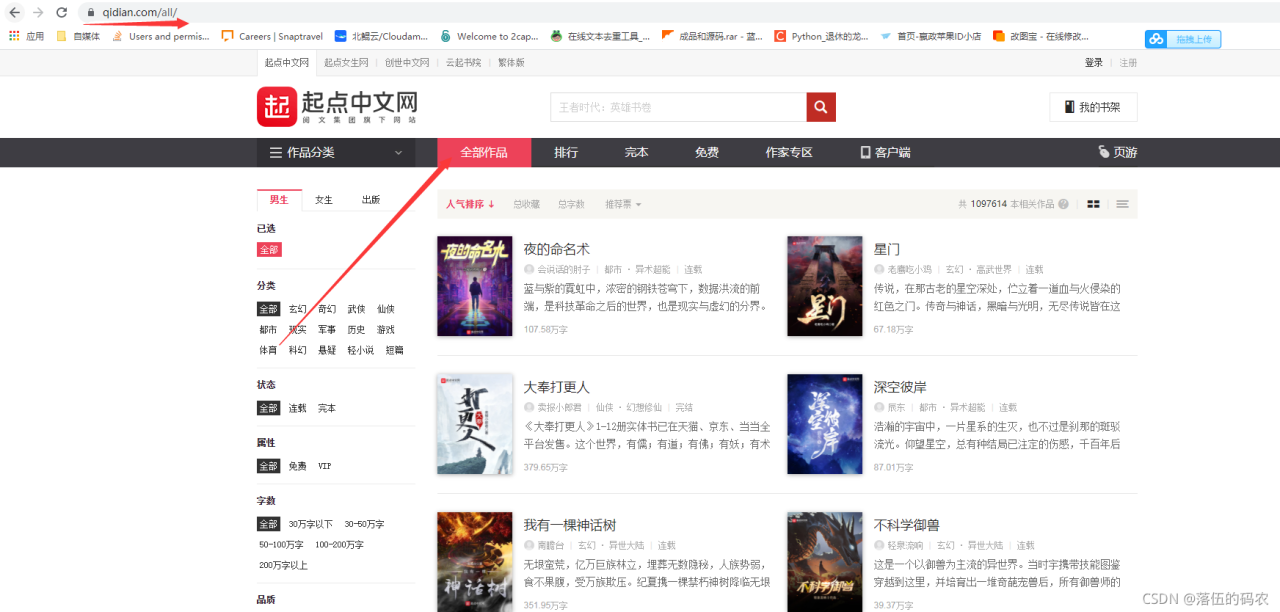
Task: Open the 排行 menu item
Action: pos(566,153)
